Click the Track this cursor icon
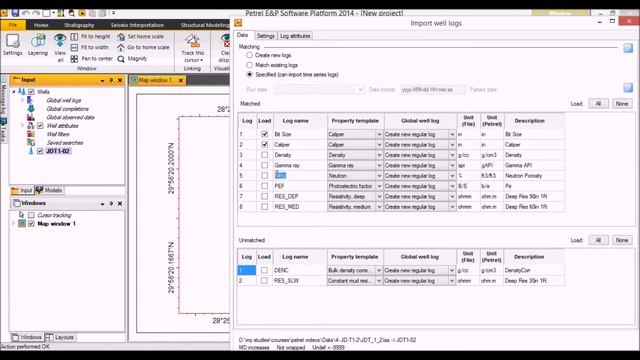640x360 pixels. click(x=192, y=41)
